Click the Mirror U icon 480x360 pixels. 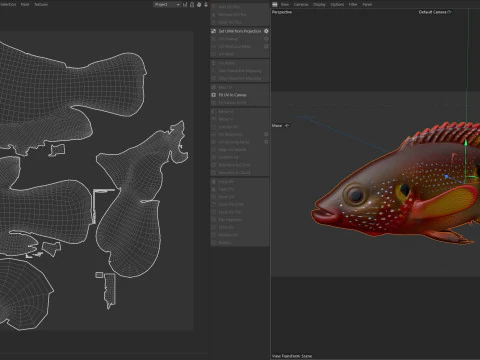click(214, 111)
